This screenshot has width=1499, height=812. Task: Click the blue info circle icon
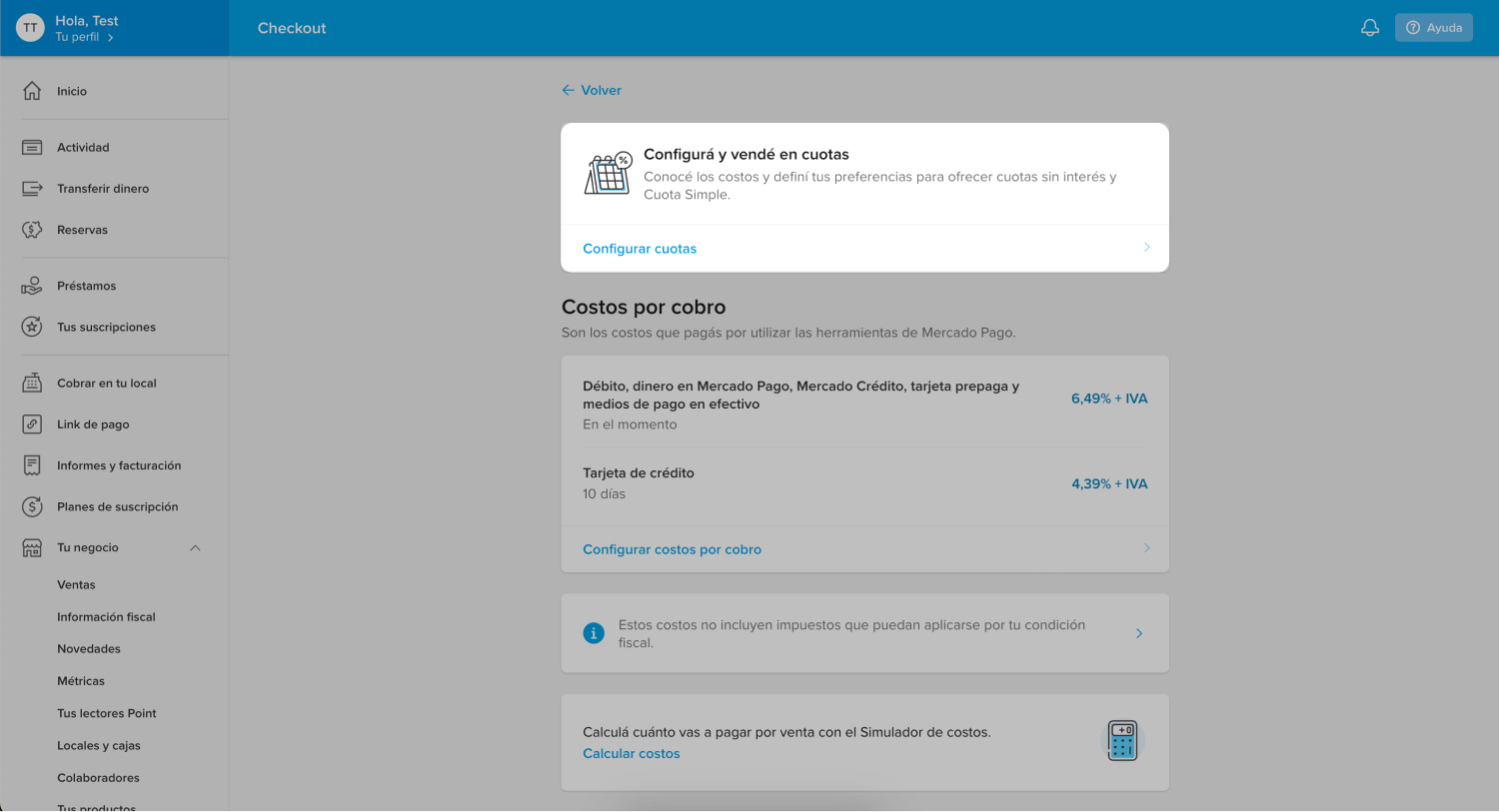[594, 633]
